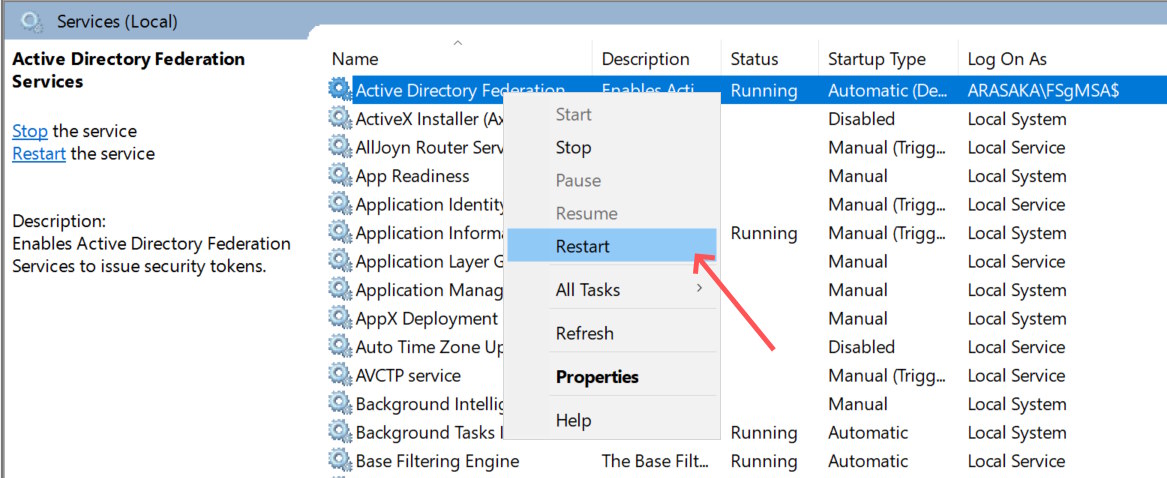Select the Base Filtering Engine service row
This screenshot has height=478, width=1167.
pos(437,461)
